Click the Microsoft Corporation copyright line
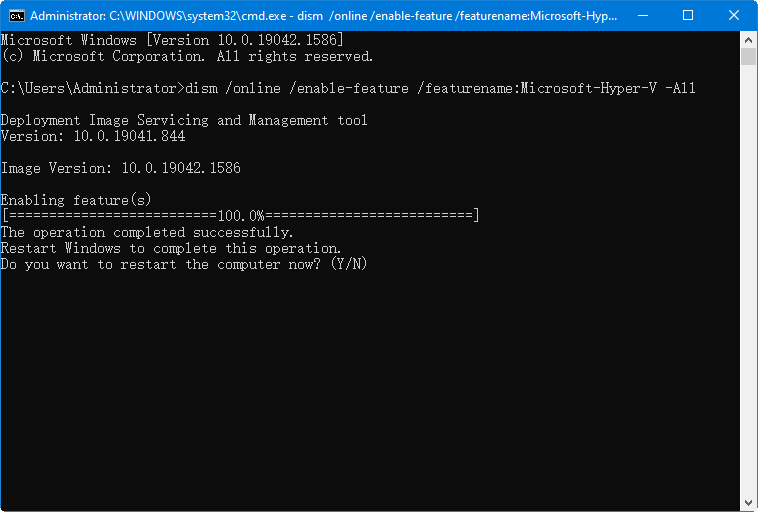The width and height of the screenshot is (758, 512). [x=187, y=56]
